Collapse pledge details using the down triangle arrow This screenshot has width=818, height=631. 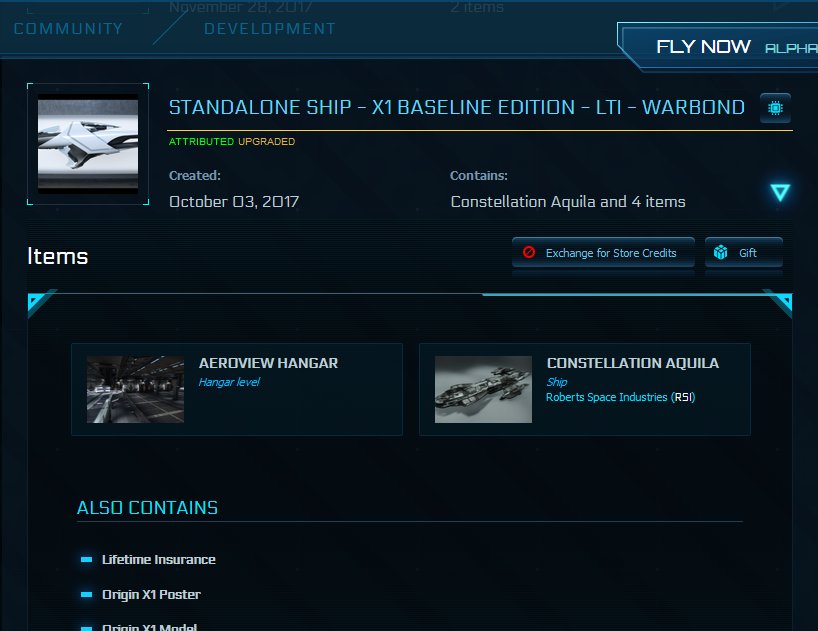780,193
